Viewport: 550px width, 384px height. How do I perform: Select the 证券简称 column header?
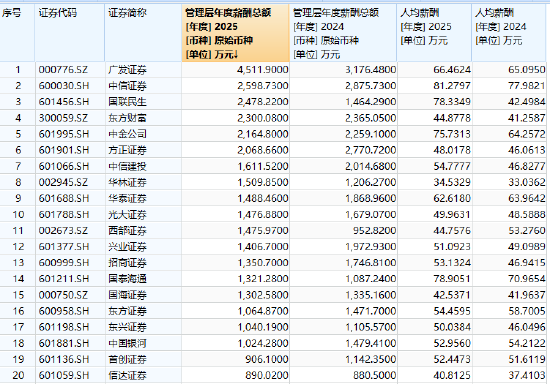[143, 33]
